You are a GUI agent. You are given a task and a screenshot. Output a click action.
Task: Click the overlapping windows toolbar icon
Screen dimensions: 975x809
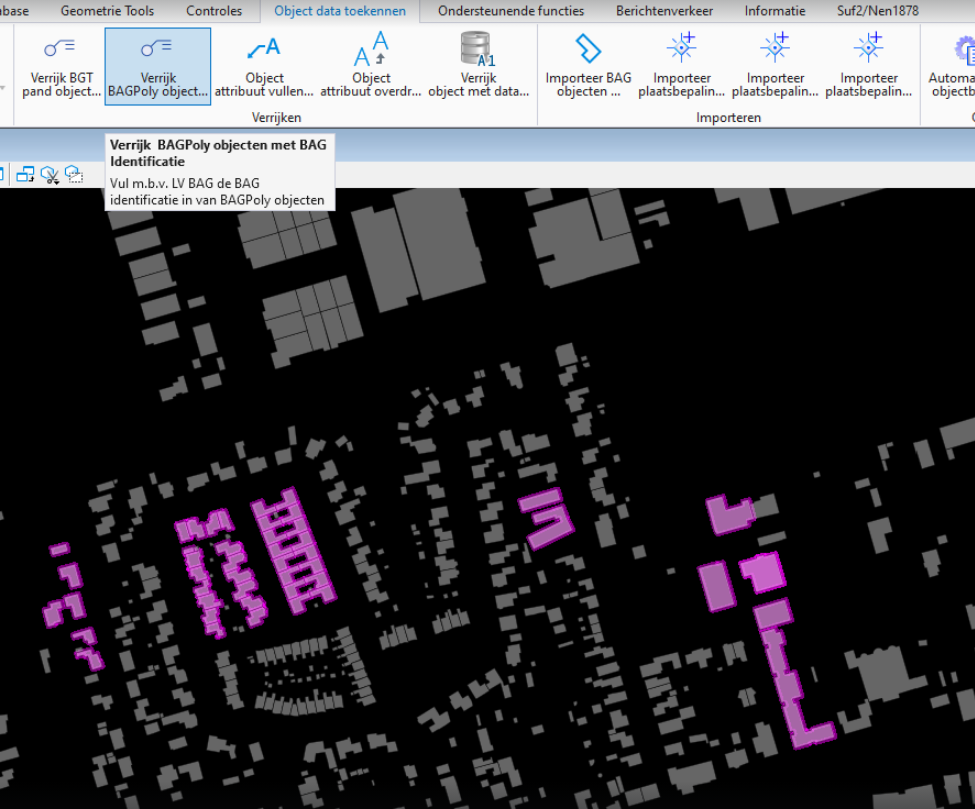click(x=25, y=175)
